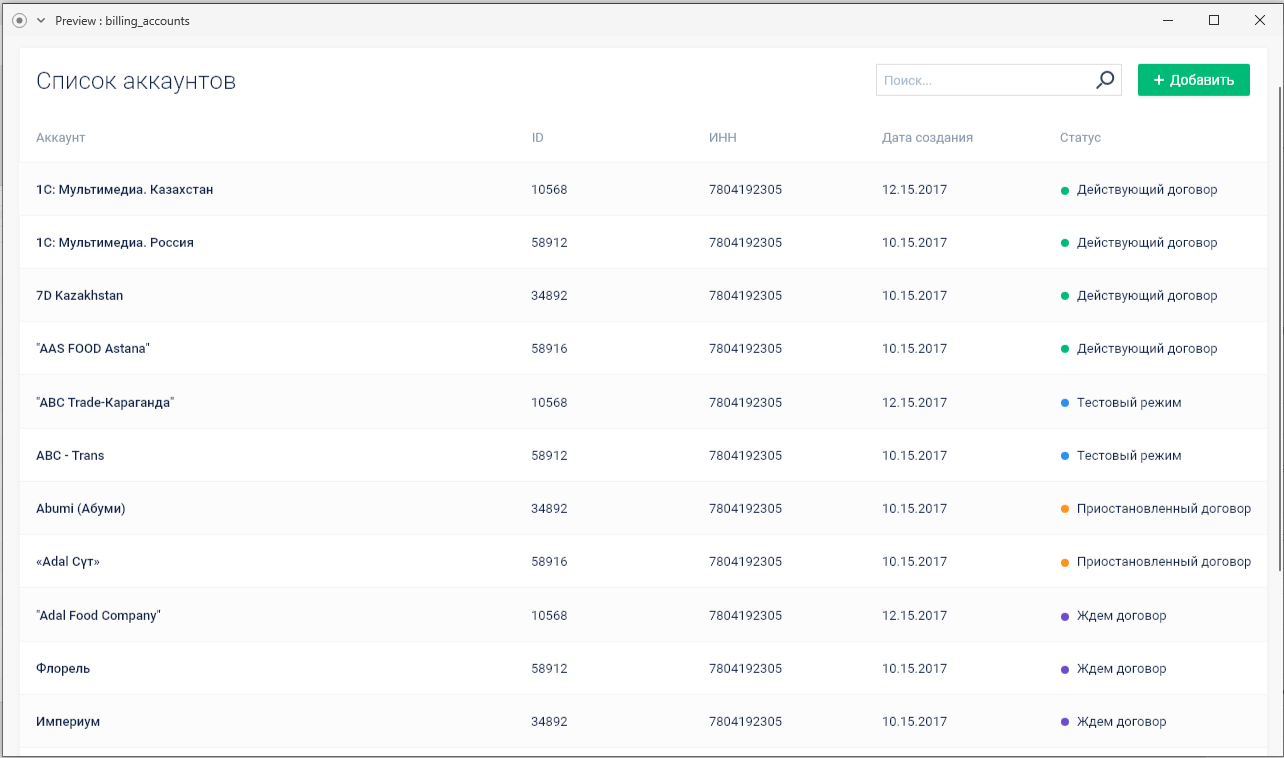
Task: Minimize the Preview window
Action: [x=1168, y=20]
